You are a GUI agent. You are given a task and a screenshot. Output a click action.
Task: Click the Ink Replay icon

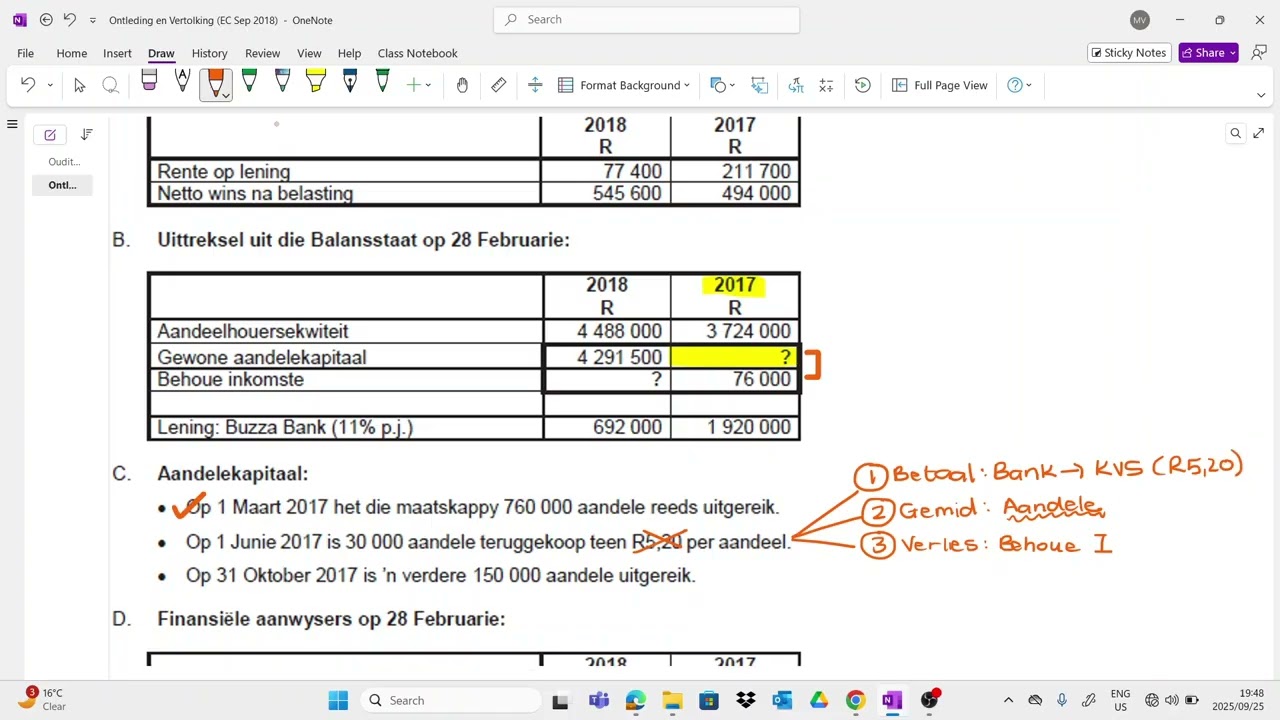[x=863, y=86]
